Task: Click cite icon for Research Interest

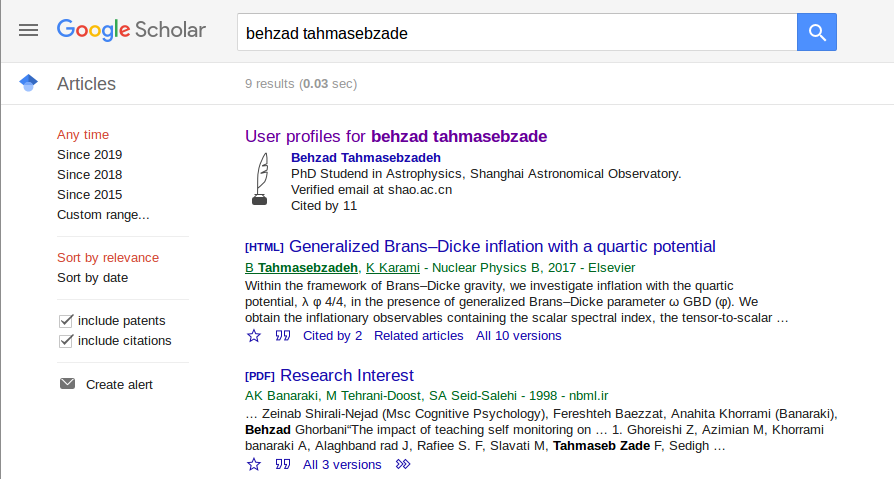Action: click(283, 465)
